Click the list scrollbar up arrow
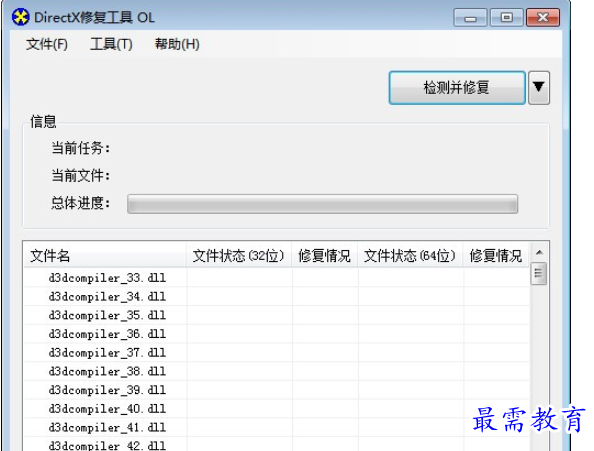The image size is (594, 451). point(539,253)
